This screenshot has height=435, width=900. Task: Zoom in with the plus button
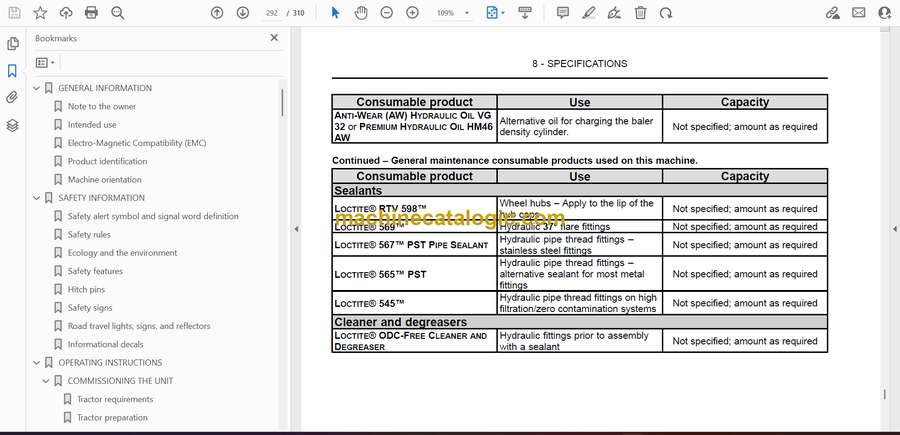point(412,13)
